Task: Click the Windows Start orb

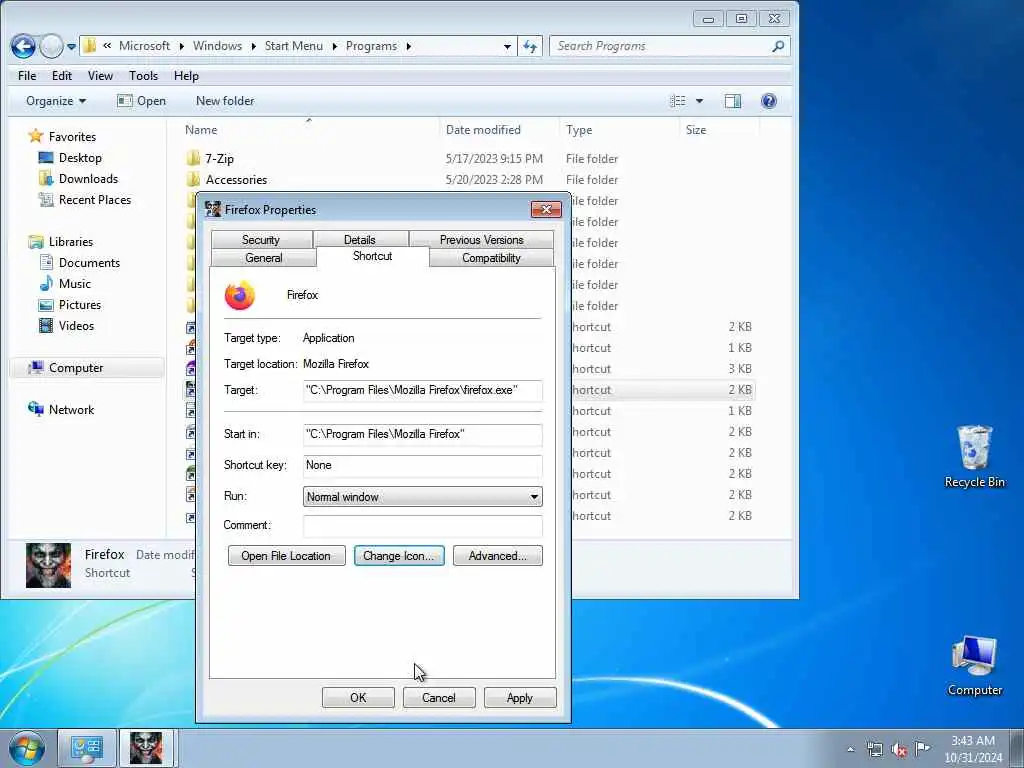Action: coord(27,748)
